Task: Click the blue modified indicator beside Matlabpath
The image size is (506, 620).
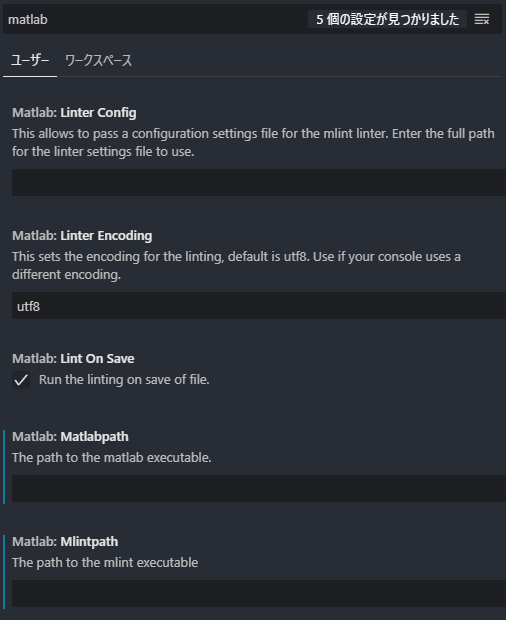Action: pyautogui.click(x=4, y=467)
